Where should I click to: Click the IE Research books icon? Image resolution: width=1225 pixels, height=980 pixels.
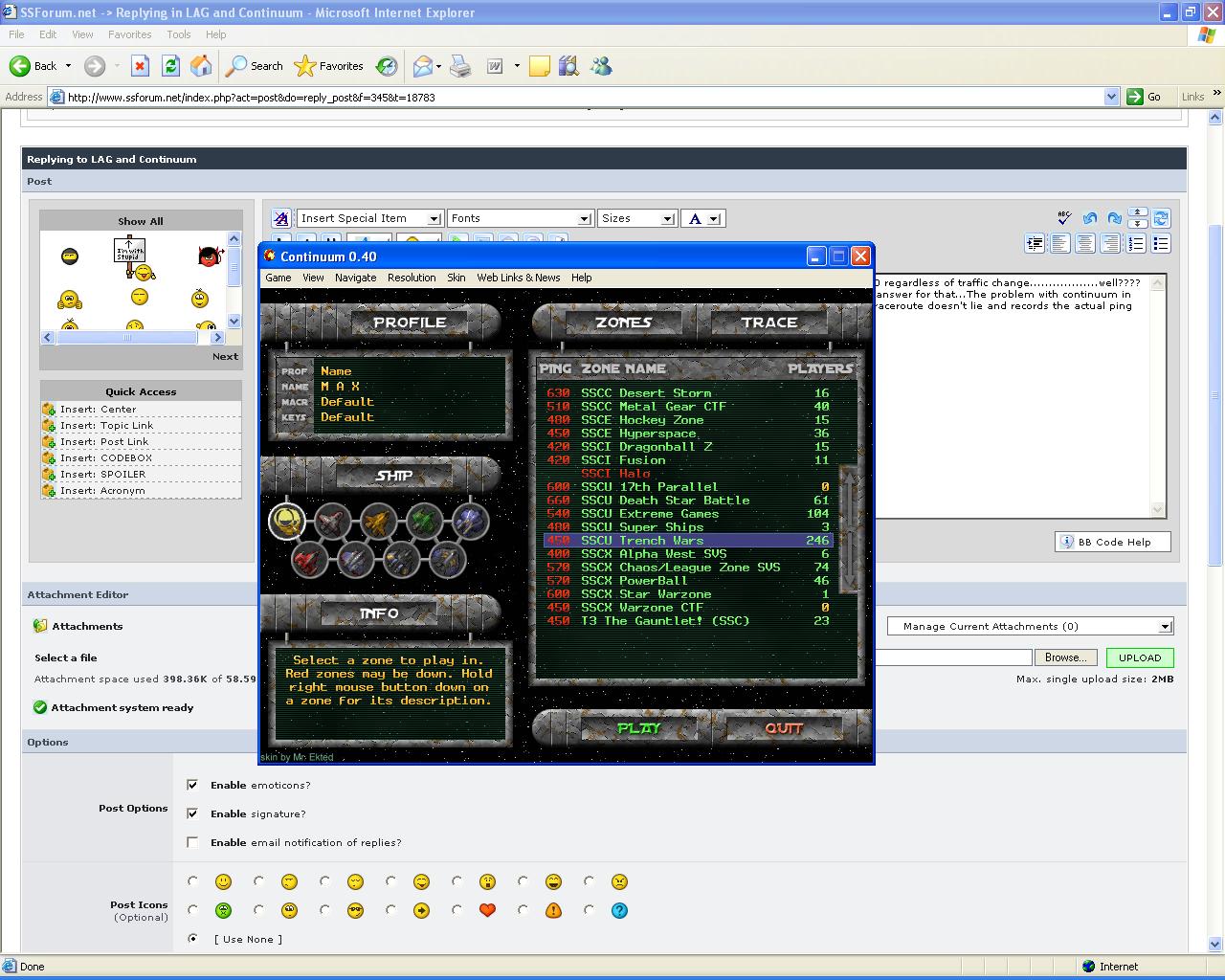coord(568,66)
